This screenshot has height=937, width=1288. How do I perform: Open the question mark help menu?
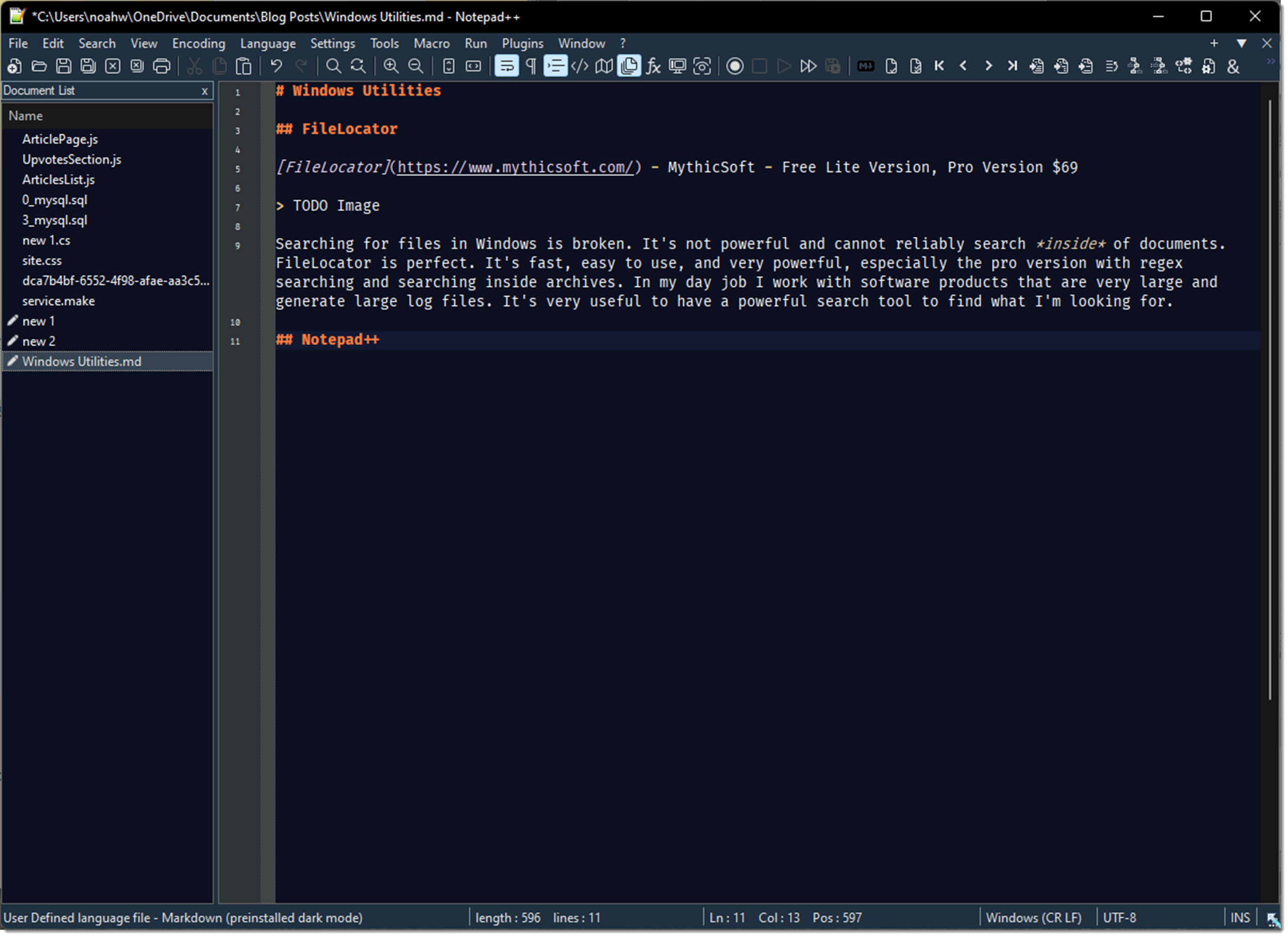tap(624, 43)
